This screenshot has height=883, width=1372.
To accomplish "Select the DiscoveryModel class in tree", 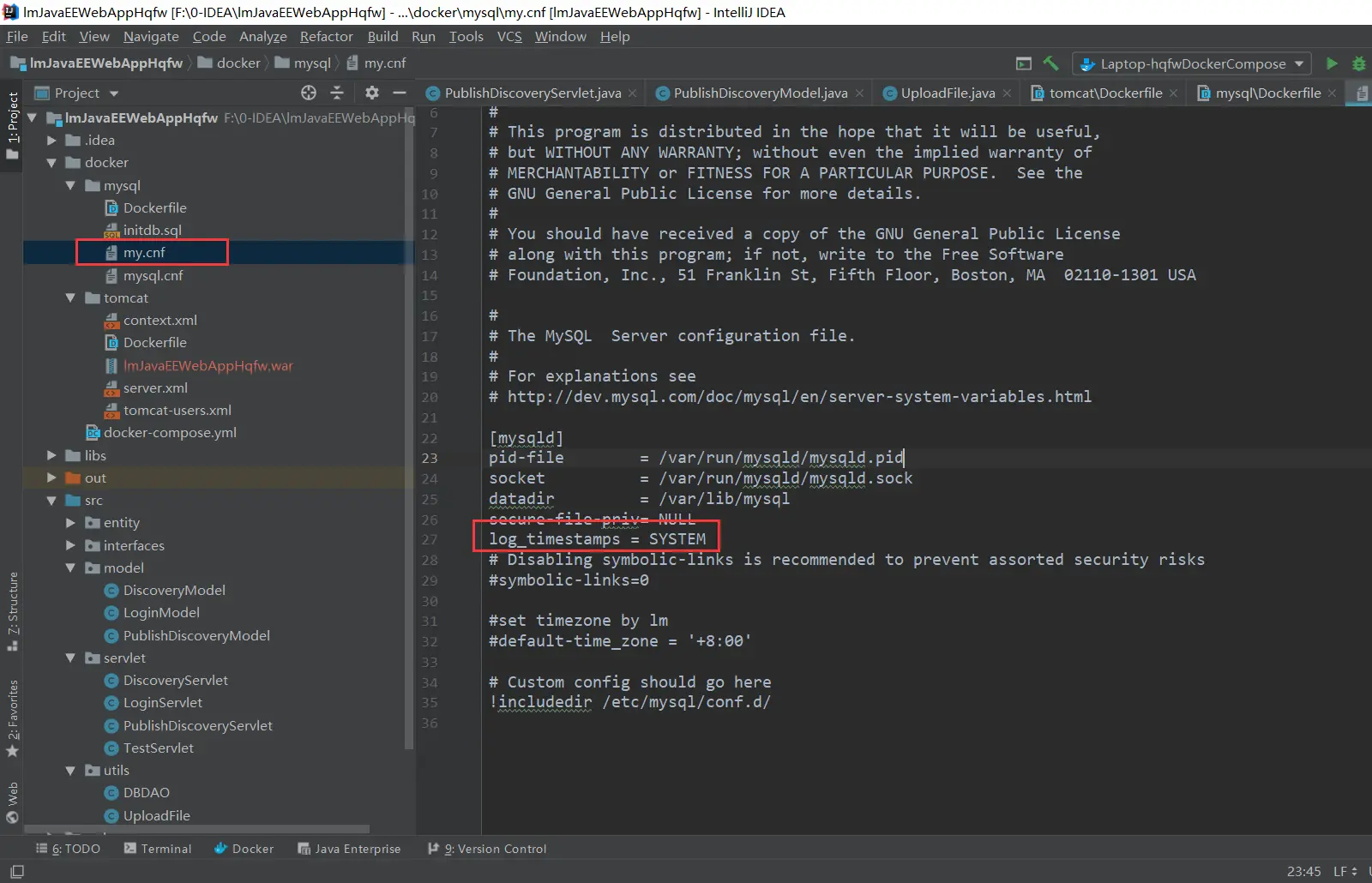I will [174, 591].
